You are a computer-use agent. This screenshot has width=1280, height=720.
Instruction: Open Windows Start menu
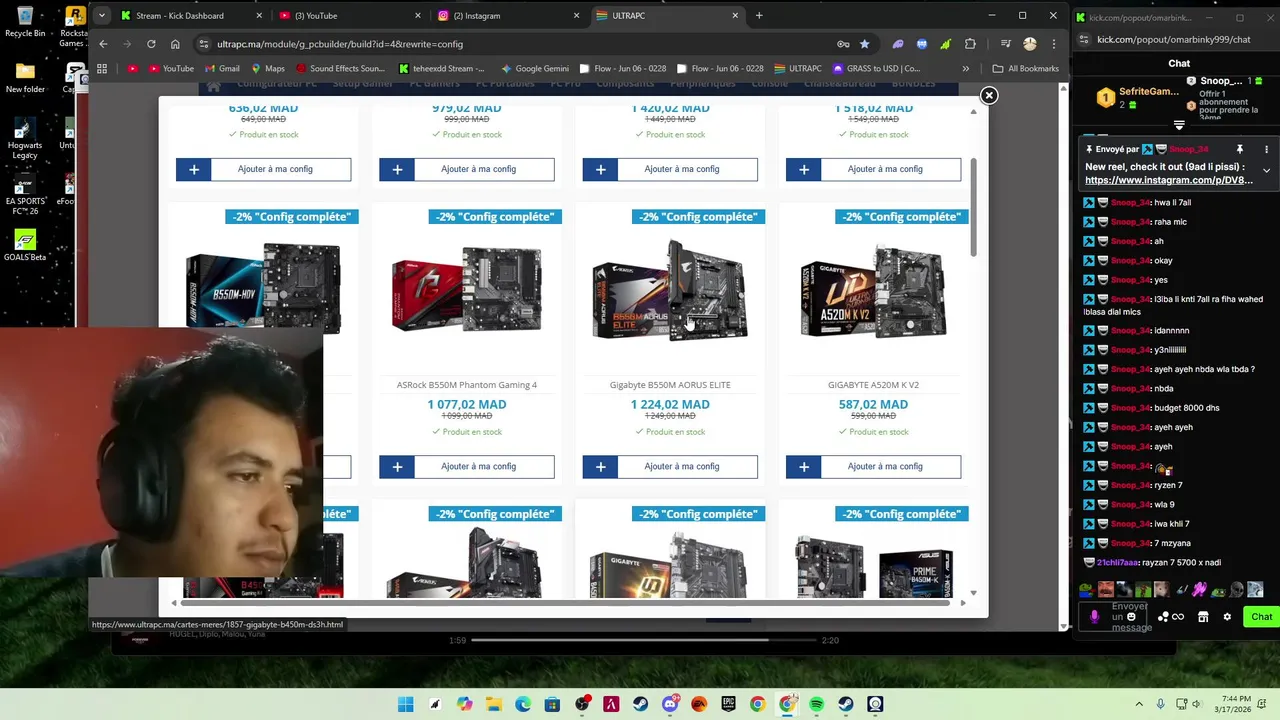tap(405, 704)
